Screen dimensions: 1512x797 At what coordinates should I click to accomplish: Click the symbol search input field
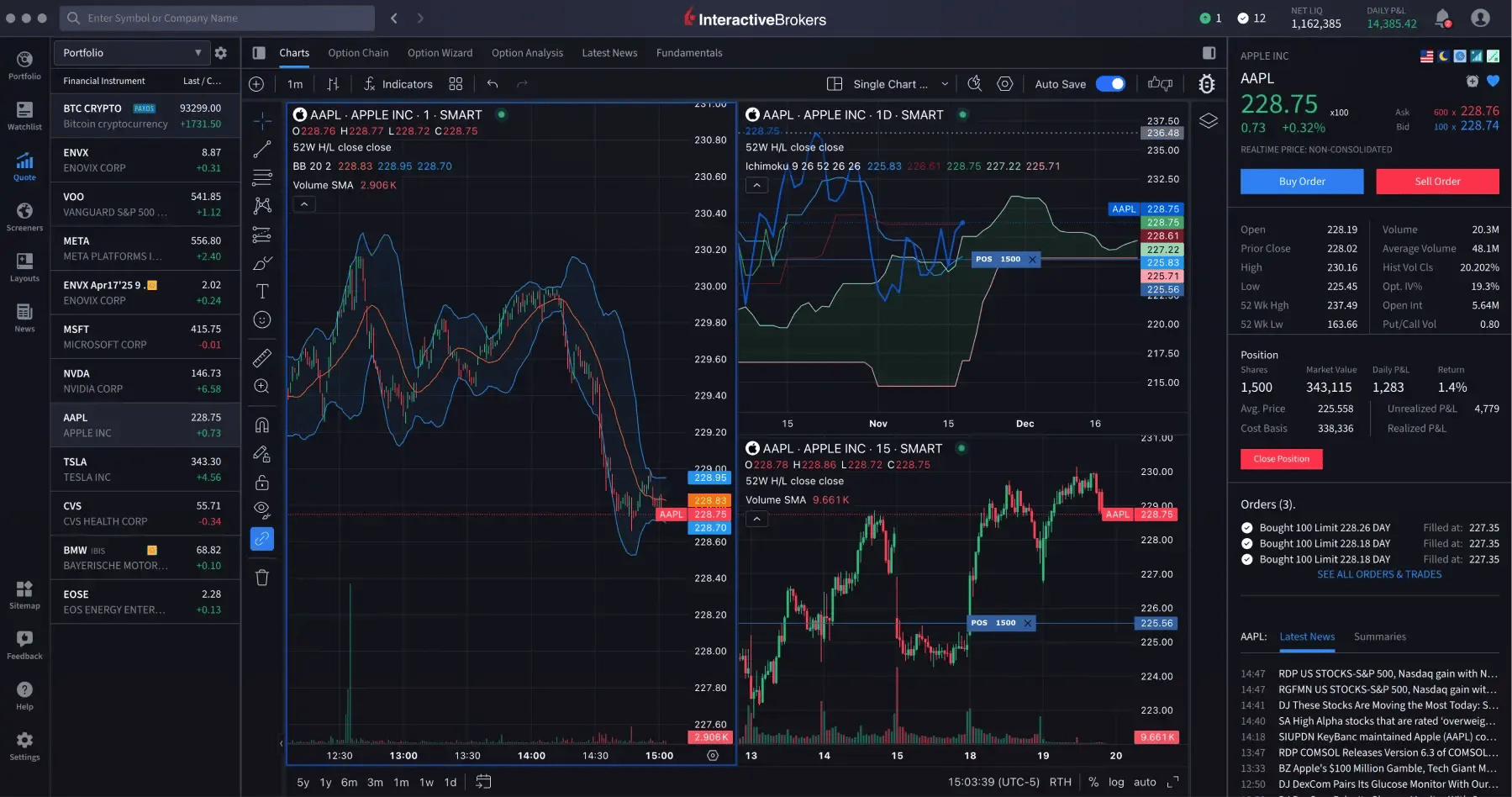[216, 18]
